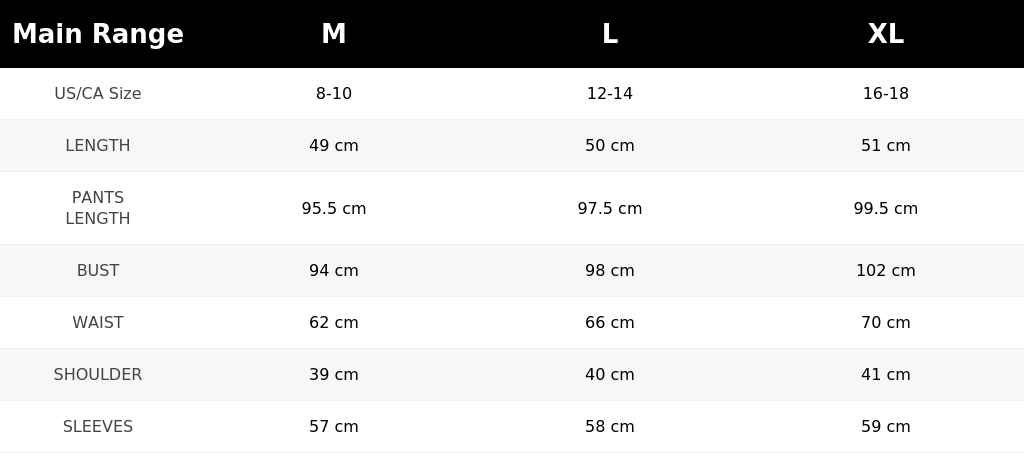
Task: Click the SHOULDER row label
Action: pos(98,375)
